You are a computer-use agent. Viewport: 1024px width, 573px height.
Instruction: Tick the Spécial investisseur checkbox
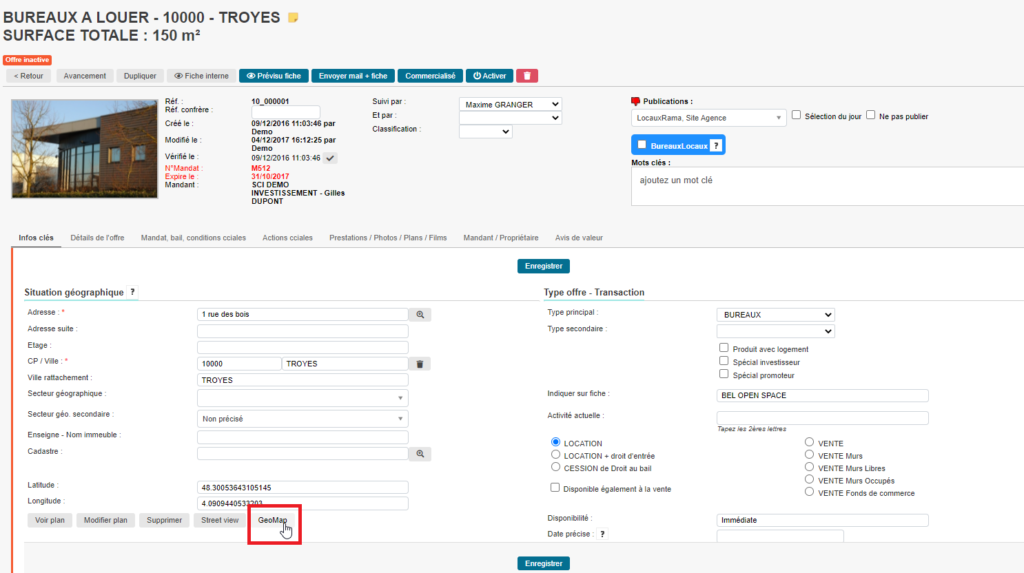pos(724,361)
